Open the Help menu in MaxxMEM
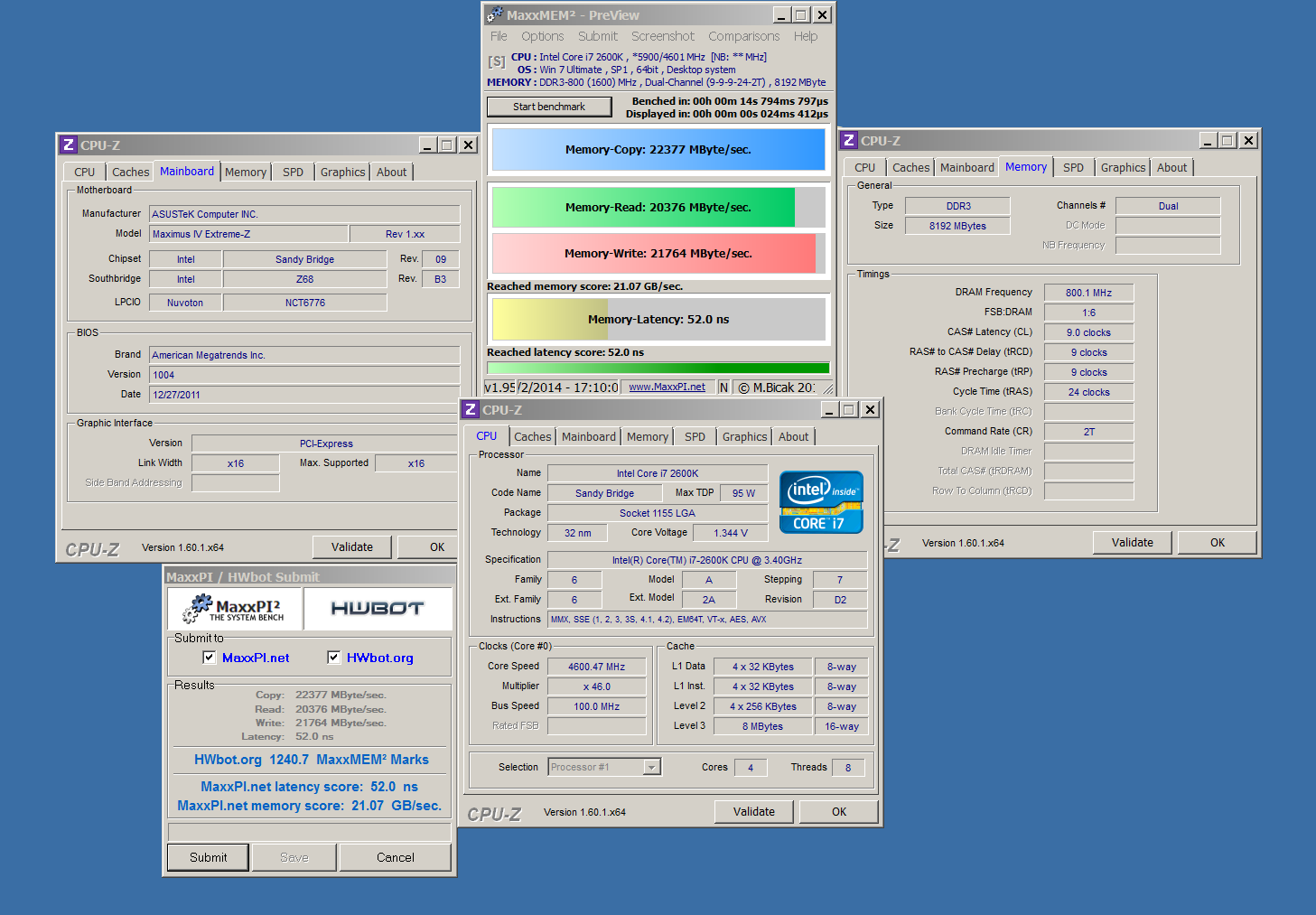Image resolution: width=1316 pixels, height=915 pixels. click(x=806, y=36)
